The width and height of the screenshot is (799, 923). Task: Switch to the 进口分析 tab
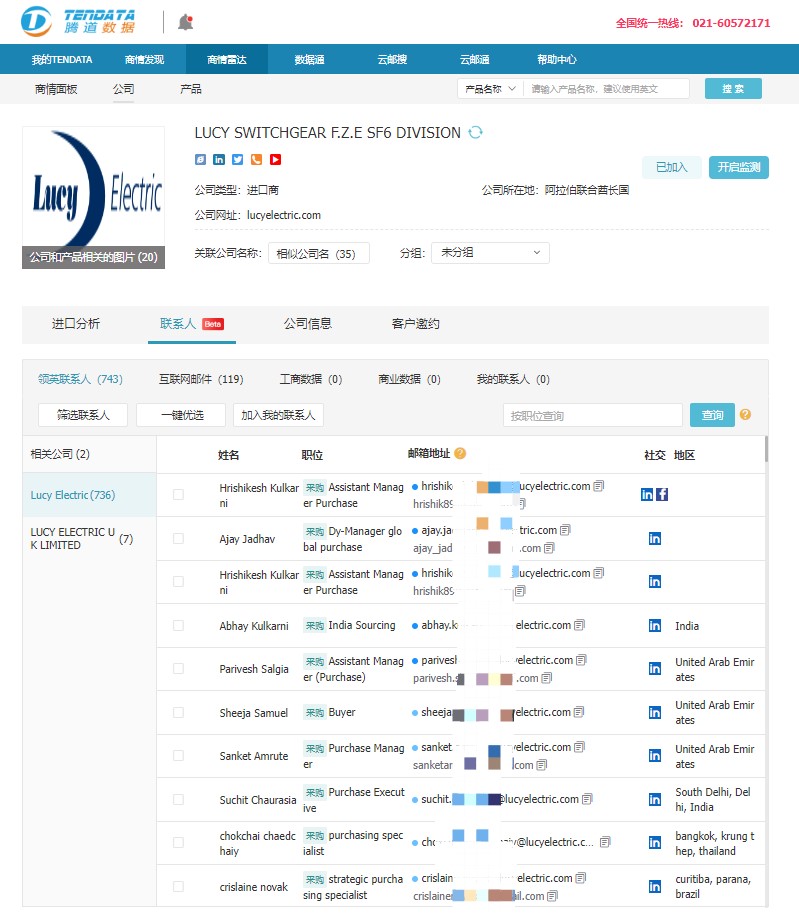(x=76, y=324)
